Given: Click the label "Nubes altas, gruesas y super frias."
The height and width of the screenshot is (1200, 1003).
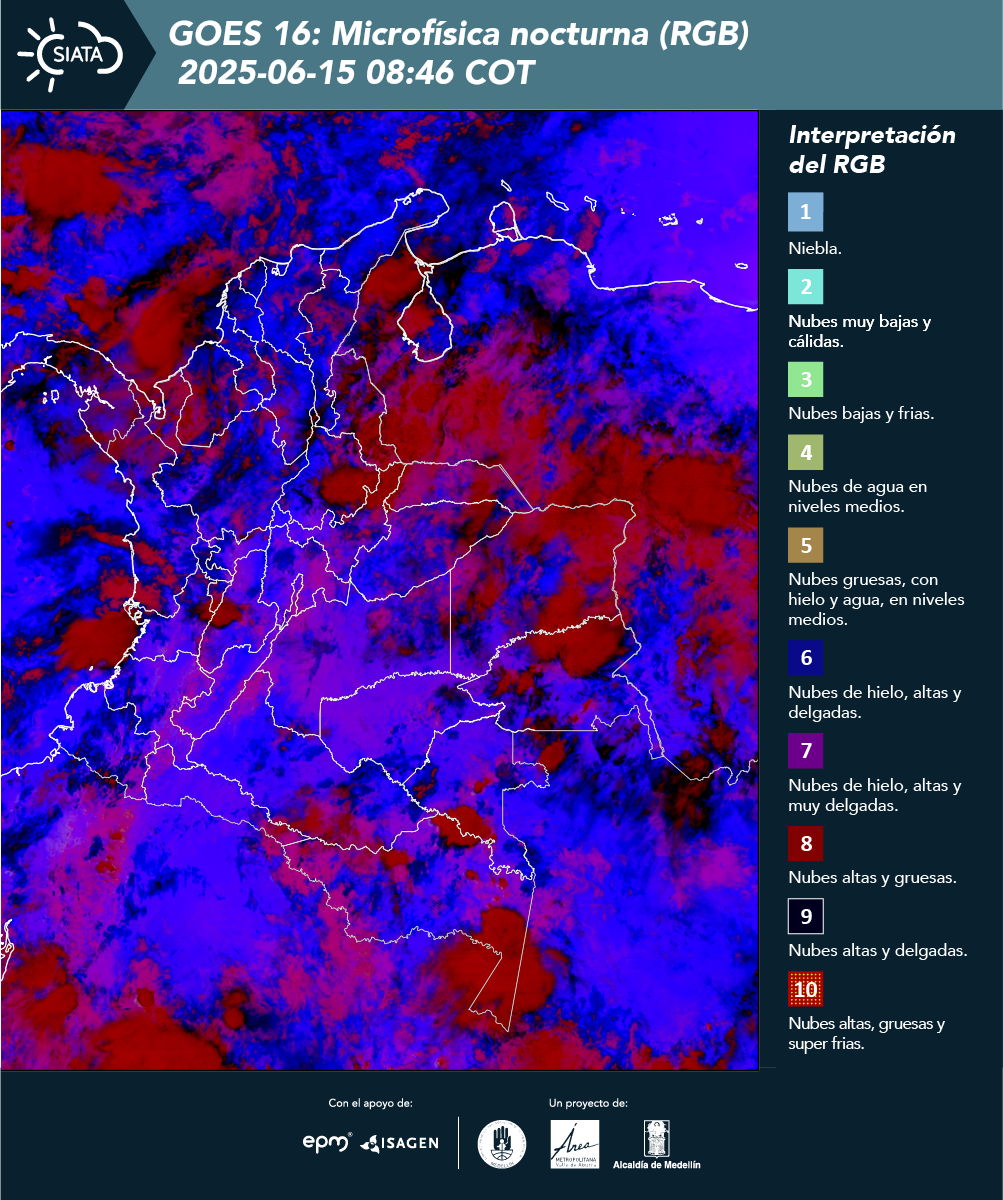Looking at the screenshot, I should coord(867,1034).
